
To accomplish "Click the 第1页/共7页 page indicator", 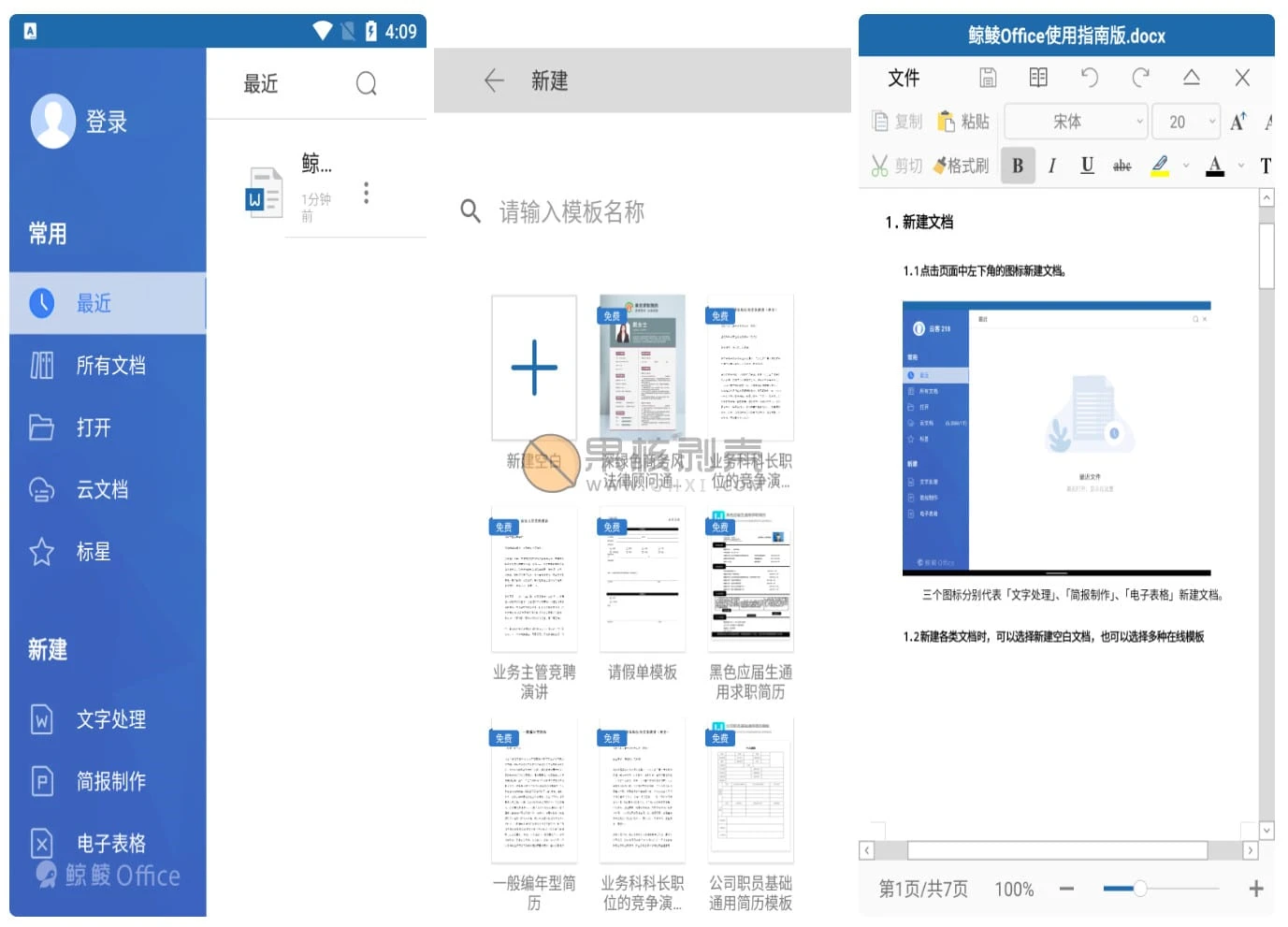I will tap(923, 889).
